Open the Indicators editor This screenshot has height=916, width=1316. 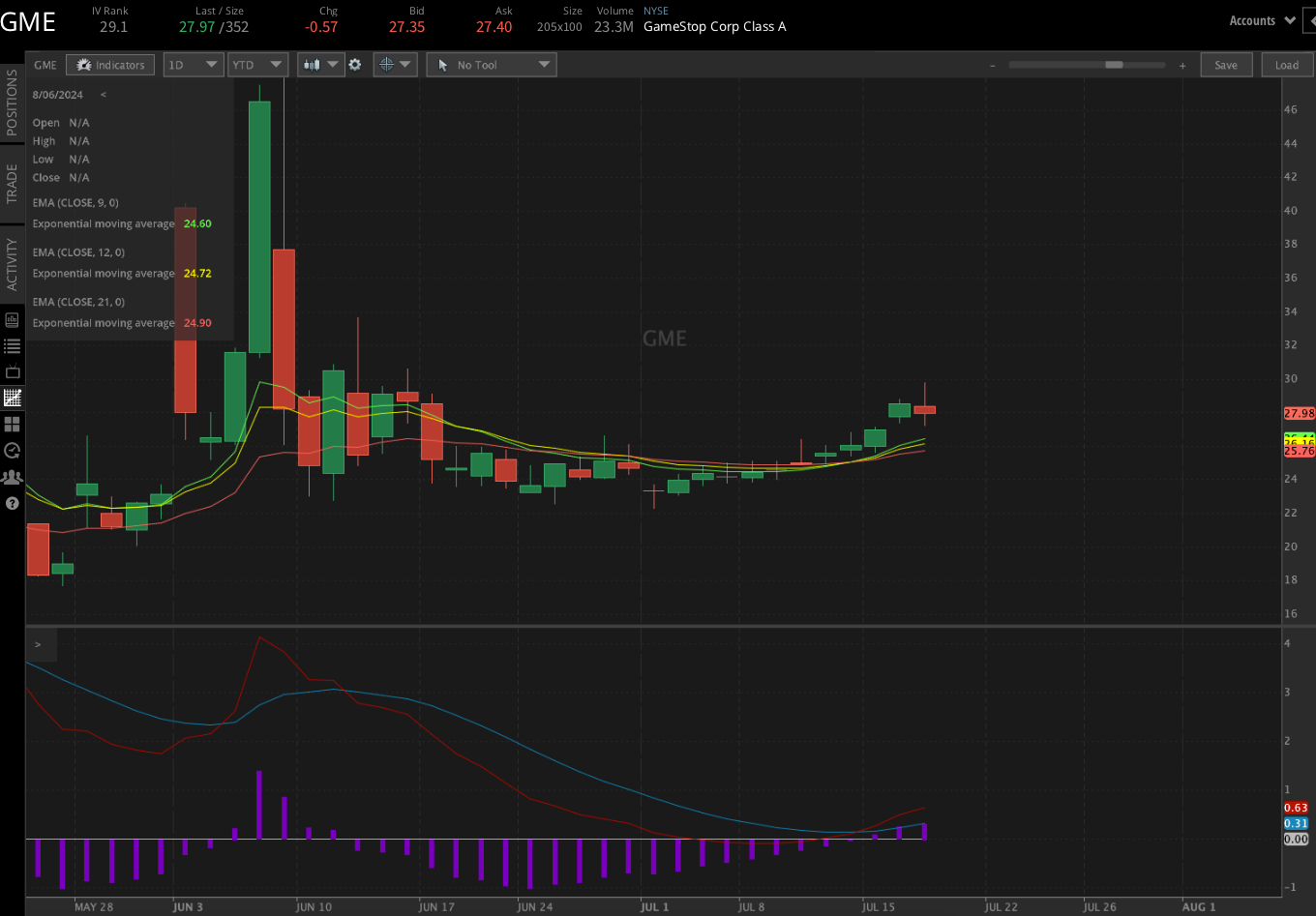[x=109, y=65]
